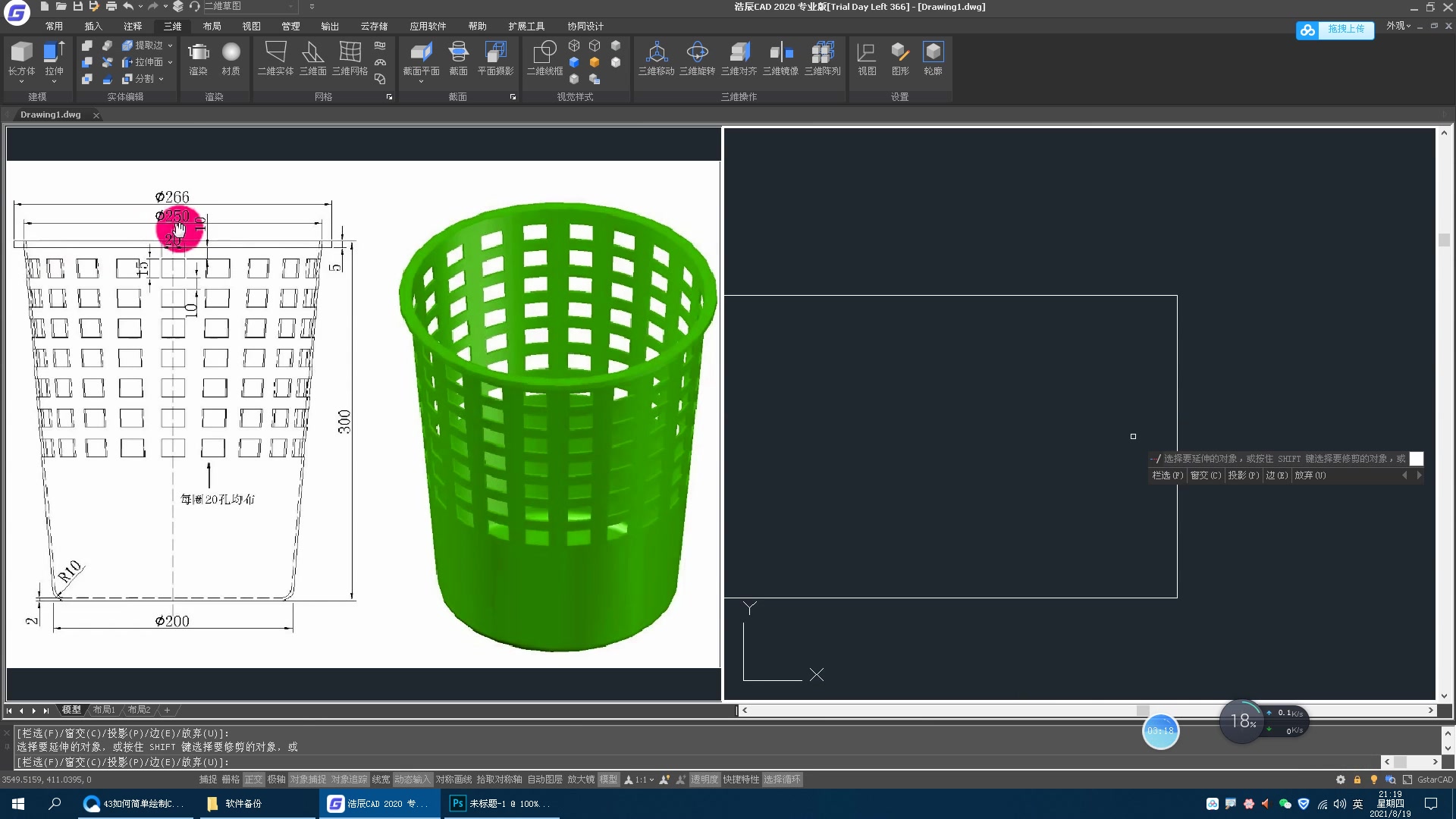This screenshot has height=819, width=1456.
Task: Choose the 三维面 3D face tool
Action: click(x=312, y=58)
